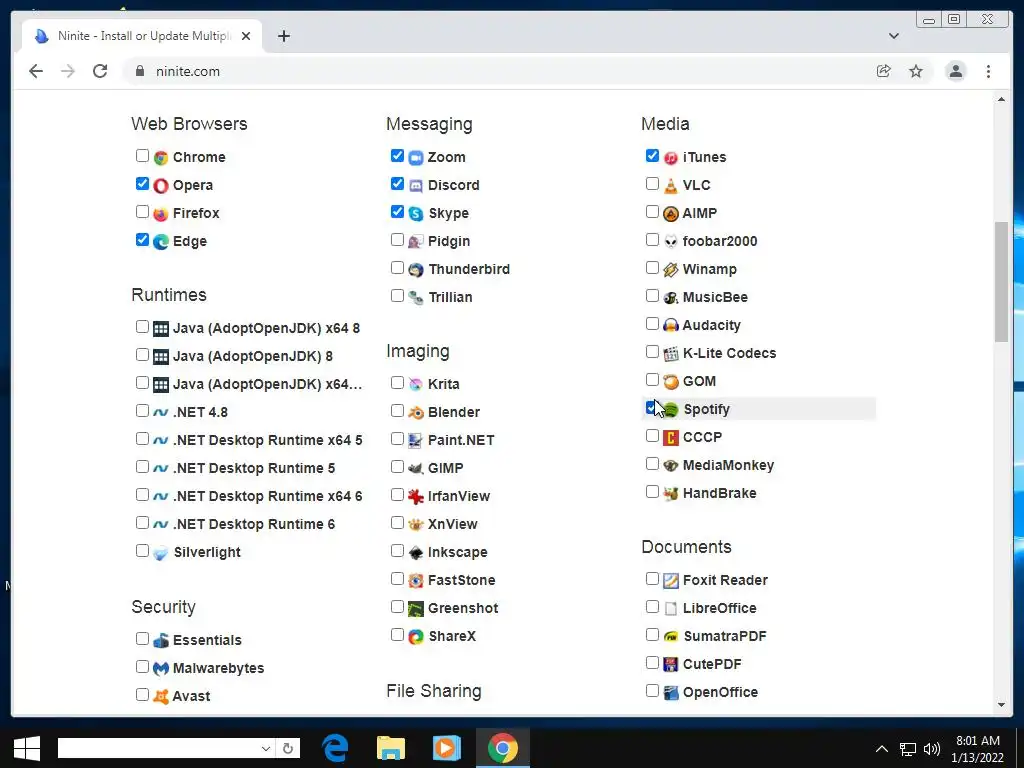Click the Discord app icon
Screen dimensions: 1024x768
click(416, 185)
